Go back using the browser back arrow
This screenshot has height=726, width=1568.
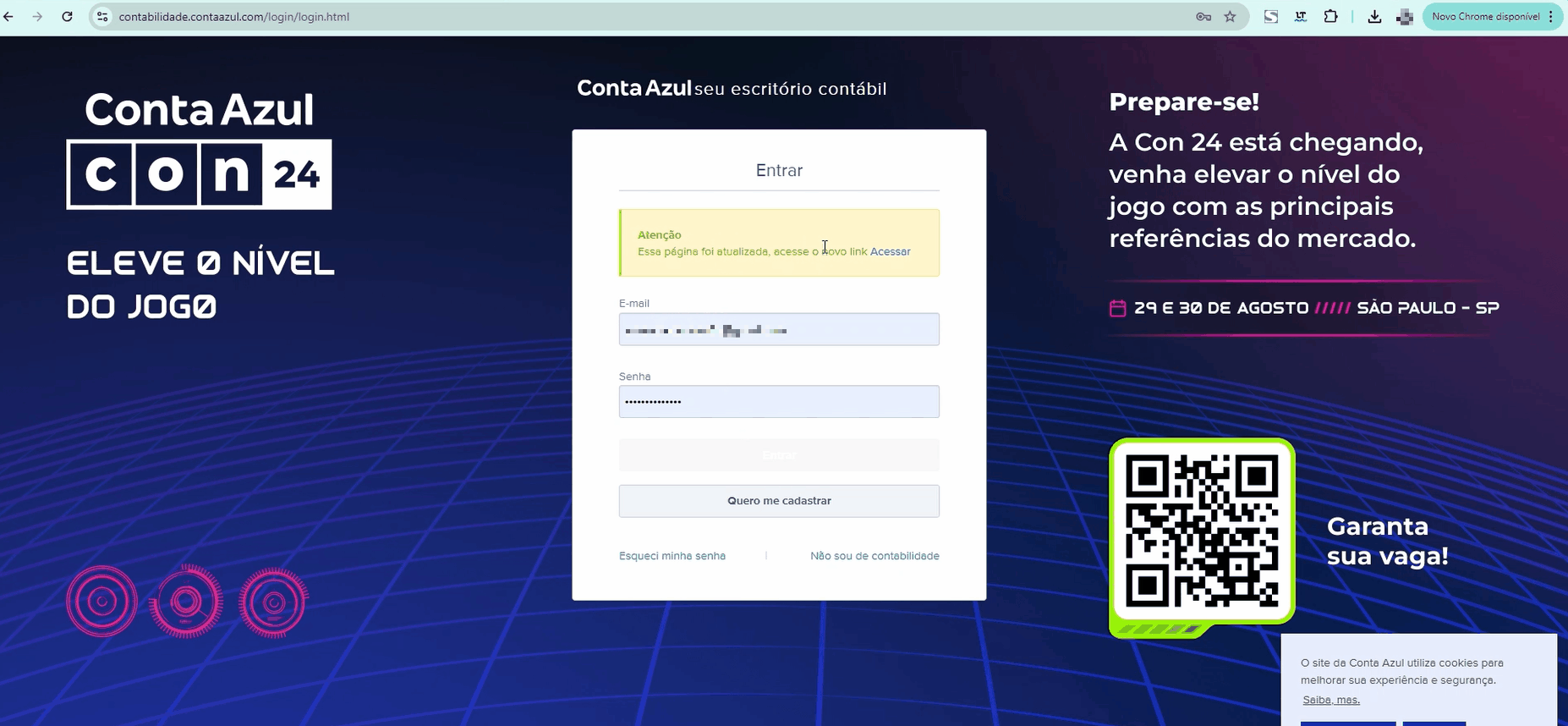pos(9,17)
